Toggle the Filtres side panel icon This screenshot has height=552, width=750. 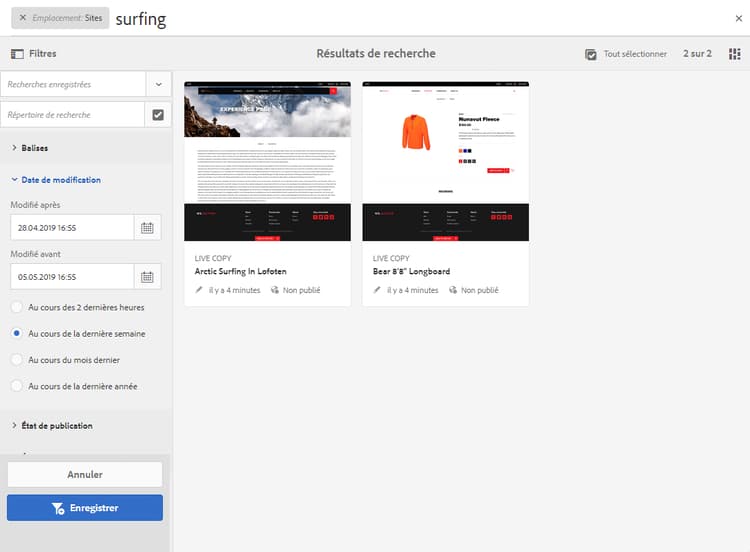pyautogui.click(x=17, y=54)
